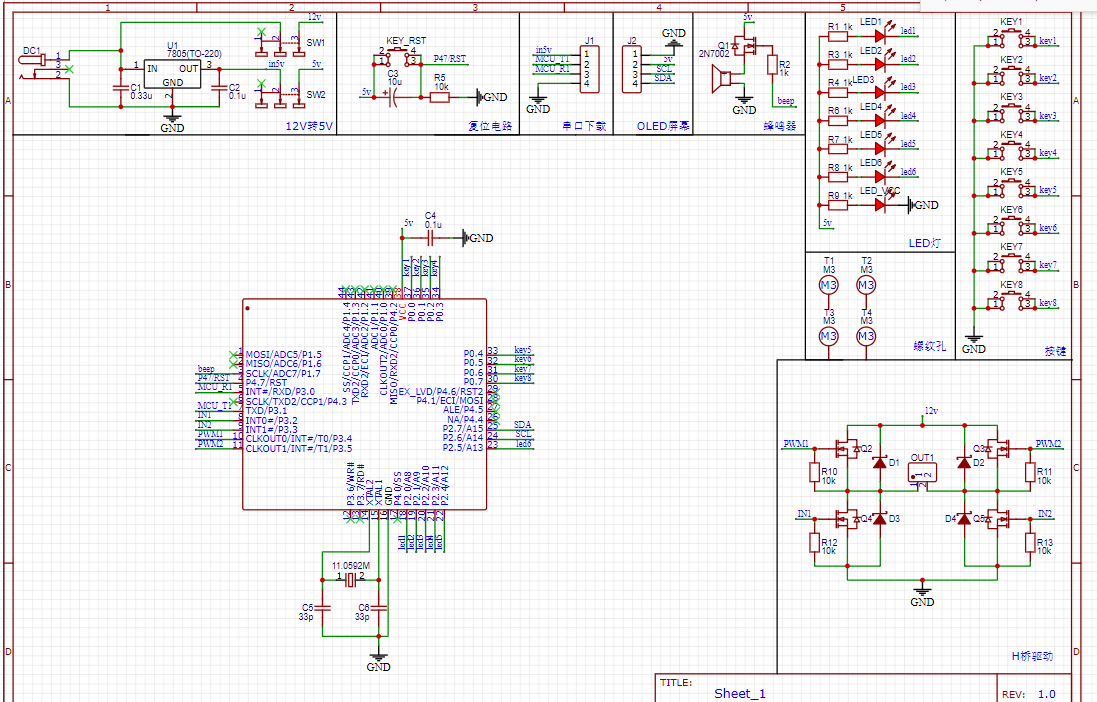Screen dimensions: 1097x702
Task: Click the GND symbol below H-bridge
Action: coord(922,595)
